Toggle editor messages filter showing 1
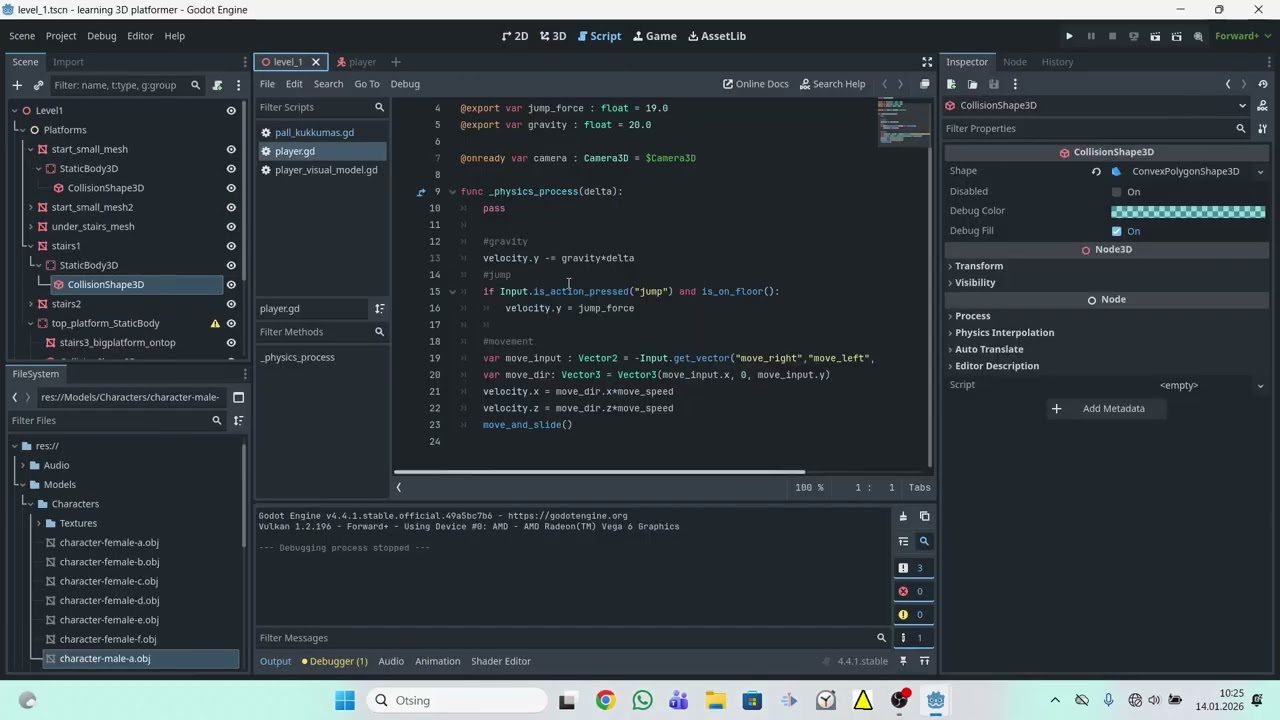The image size is (1280, 720). point(912,638)
